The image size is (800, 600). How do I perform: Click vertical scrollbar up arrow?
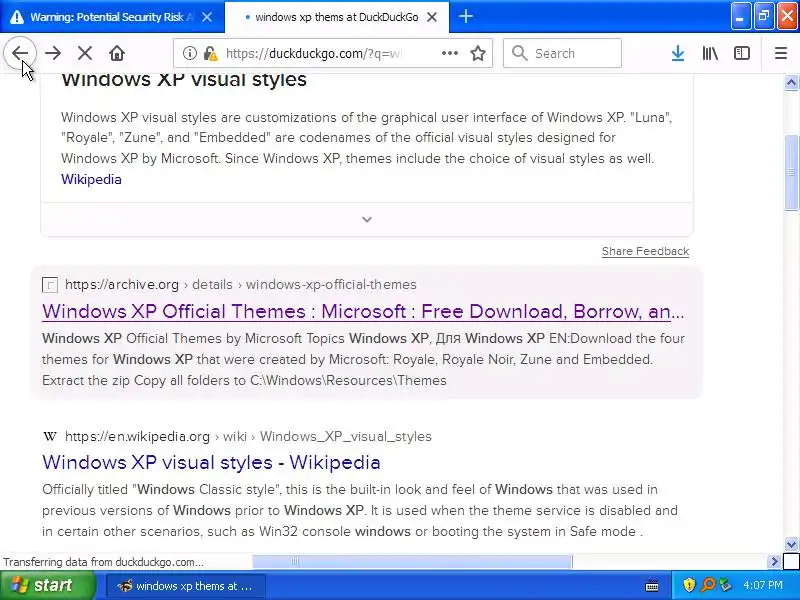coord(791,82)
